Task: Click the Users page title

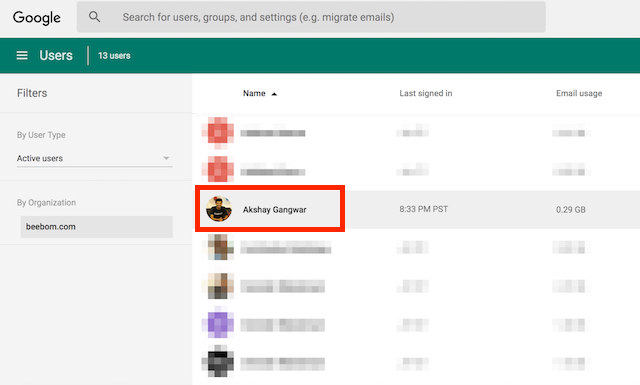Action: point(56,56)
